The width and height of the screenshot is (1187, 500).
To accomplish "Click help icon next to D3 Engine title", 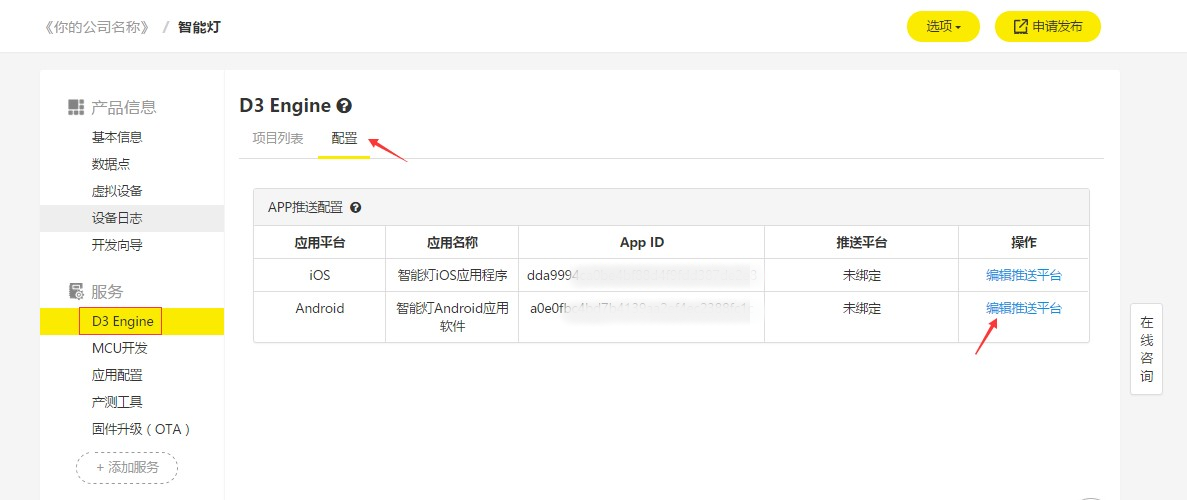I will pyautogui.click(x=344, y=106).
